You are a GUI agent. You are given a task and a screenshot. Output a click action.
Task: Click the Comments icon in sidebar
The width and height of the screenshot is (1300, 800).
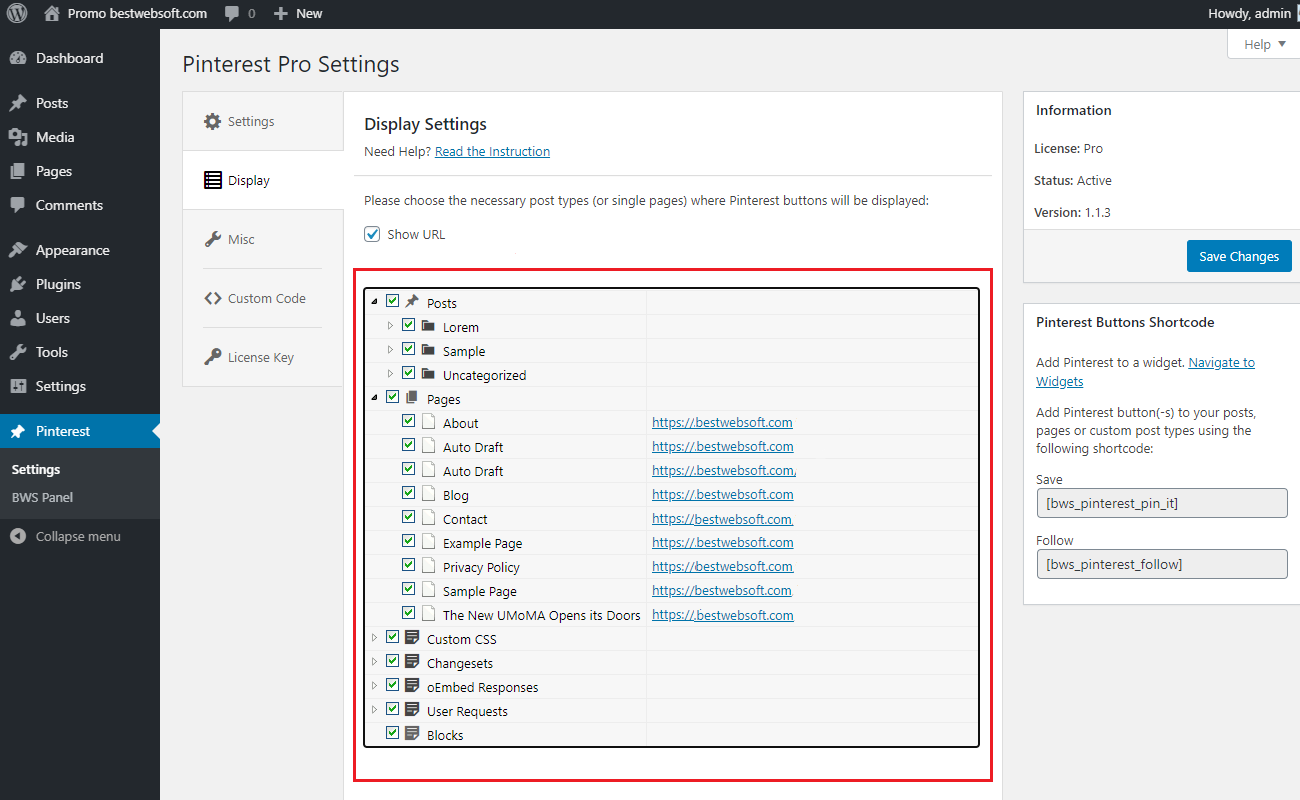point(18,205)
